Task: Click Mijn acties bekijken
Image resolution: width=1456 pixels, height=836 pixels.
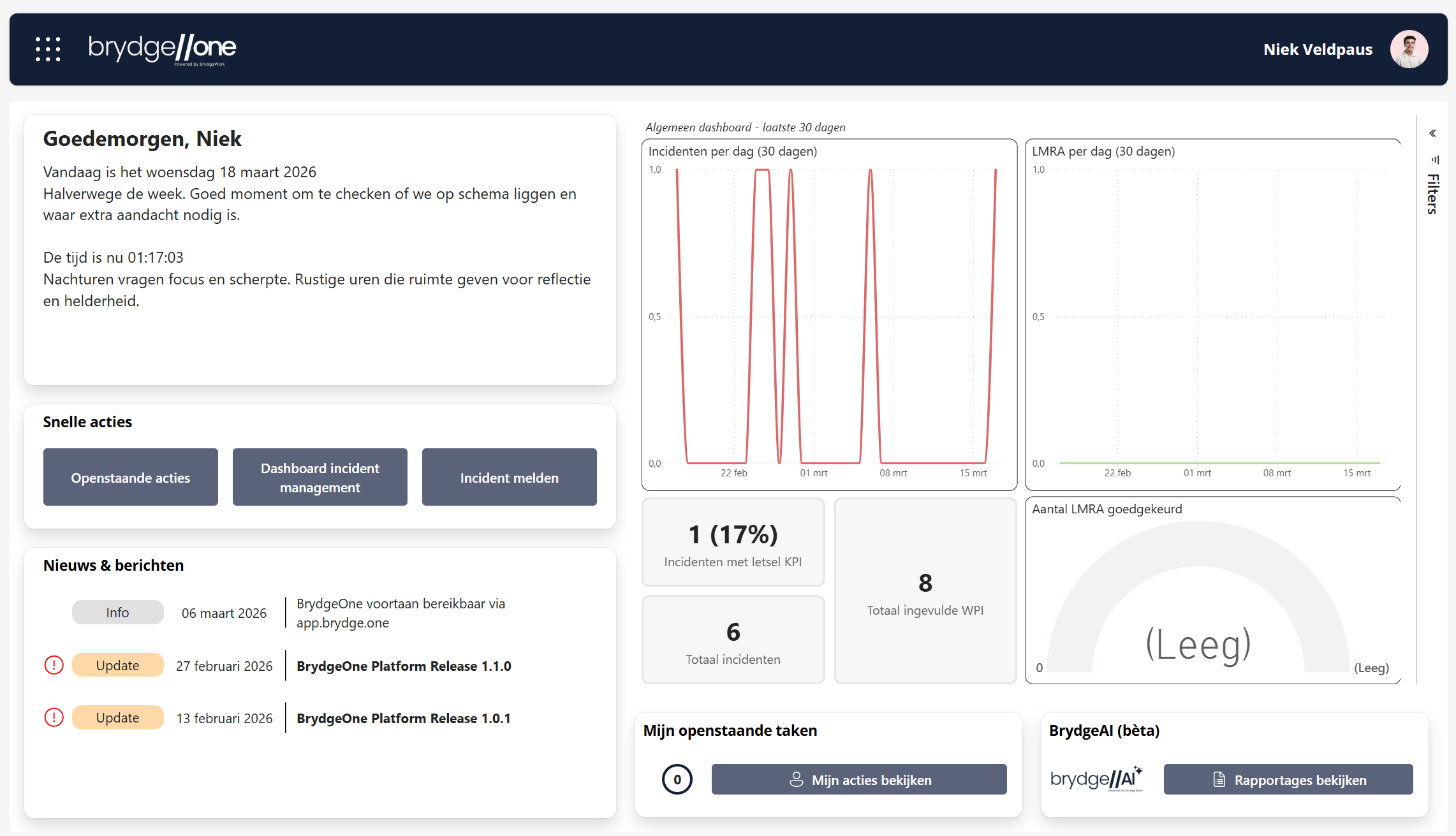Action: pos(858,779)
